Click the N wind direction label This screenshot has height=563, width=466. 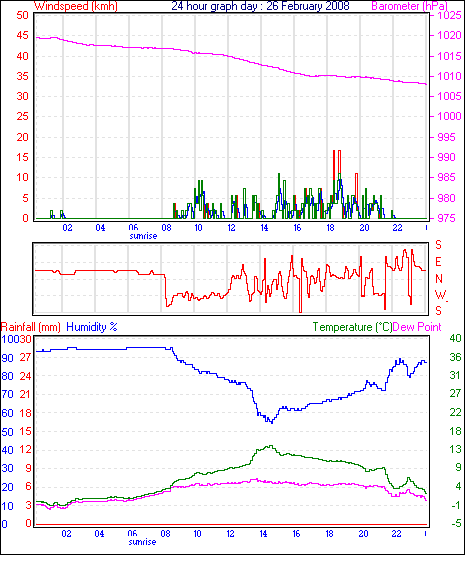(439, 279)
